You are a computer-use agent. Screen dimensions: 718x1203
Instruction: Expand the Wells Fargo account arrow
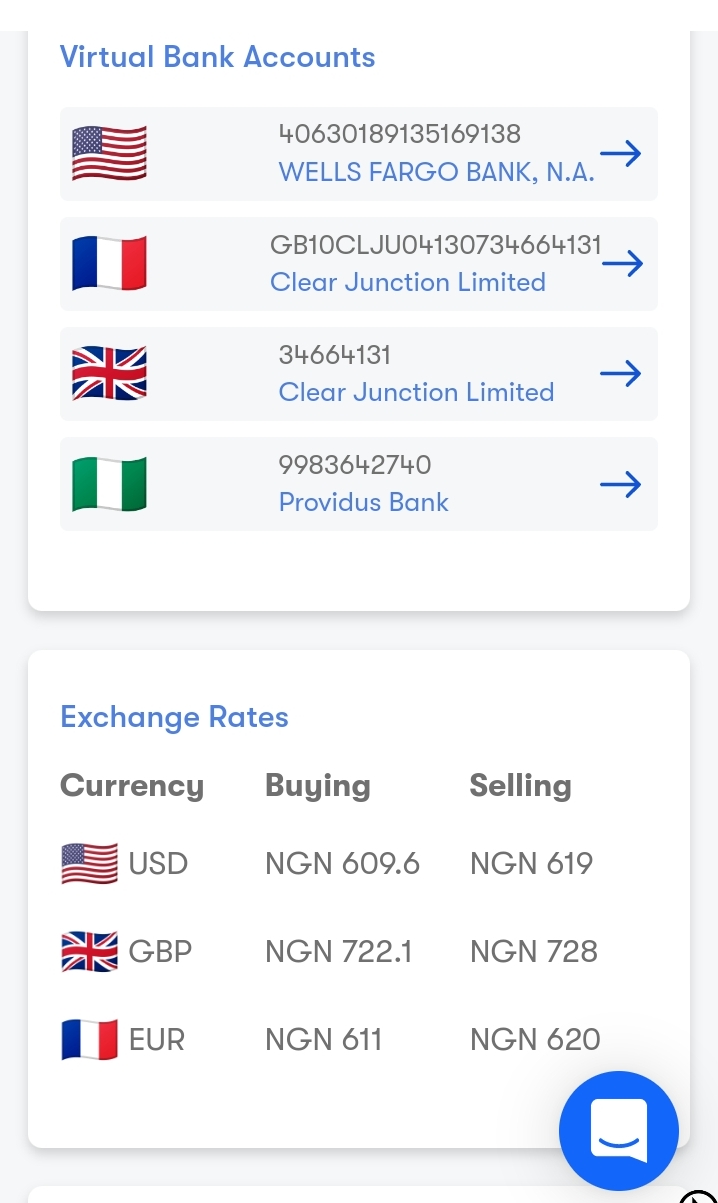tap(621, 153)
